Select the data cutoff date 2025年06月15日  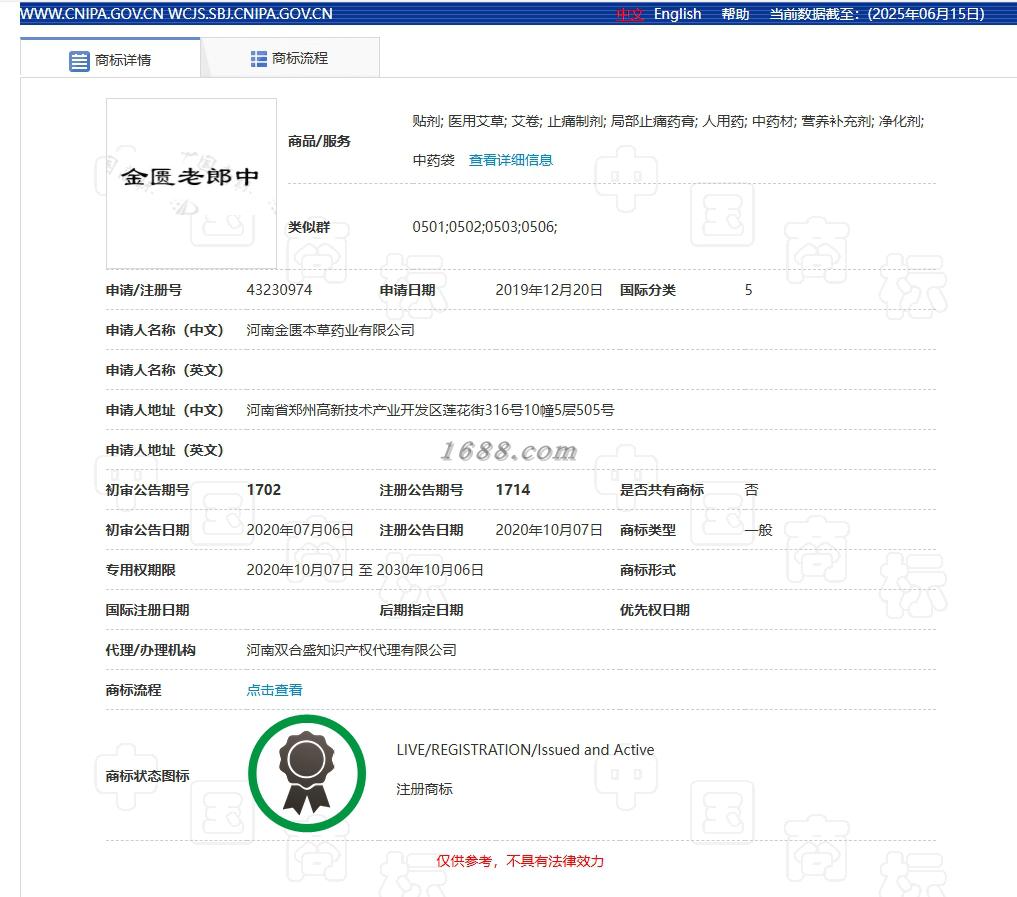(x=926, y=14)
